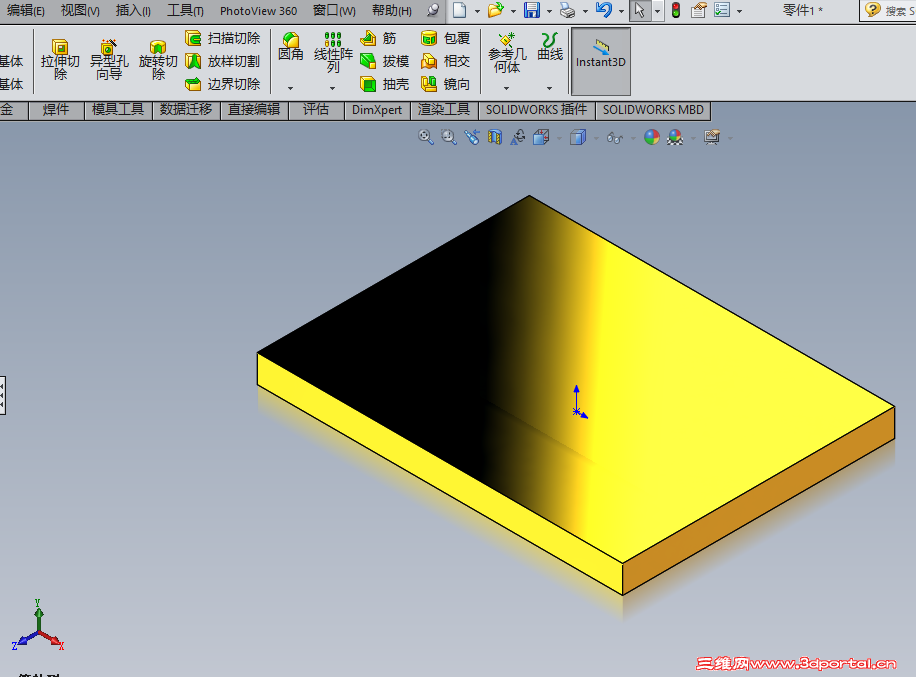Screen dimensions: 916x677
Task: Toggle the Section View icon
Action: tap(495, 137)
